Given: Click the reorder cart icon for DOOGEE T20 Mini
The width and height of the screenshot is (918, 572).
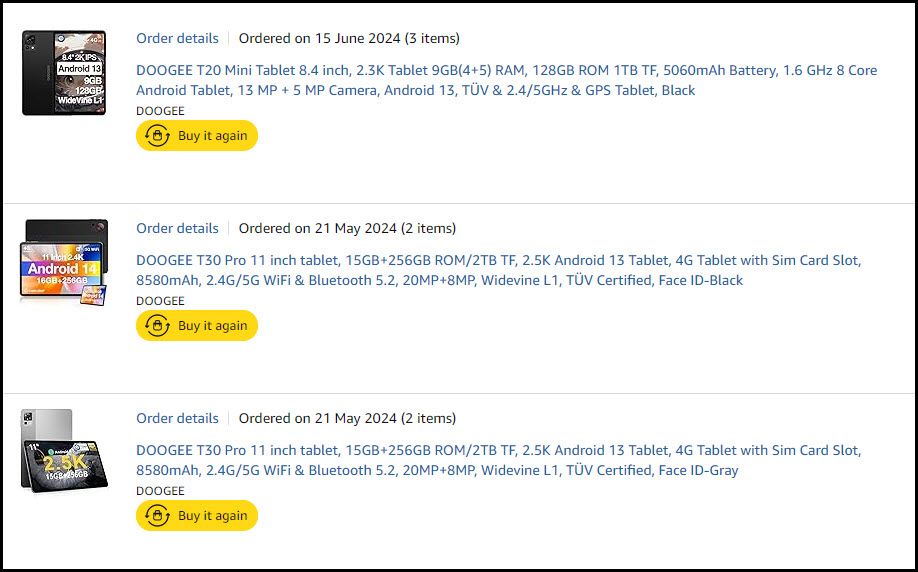Looking at the screenshot, I should pos(157,136).
